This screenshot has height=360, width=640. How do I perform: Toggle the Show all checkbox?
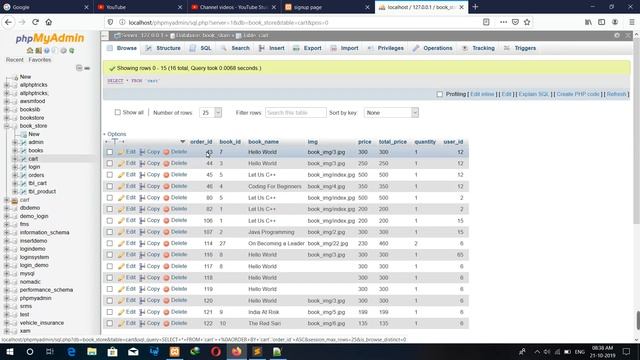coord(118,112)
